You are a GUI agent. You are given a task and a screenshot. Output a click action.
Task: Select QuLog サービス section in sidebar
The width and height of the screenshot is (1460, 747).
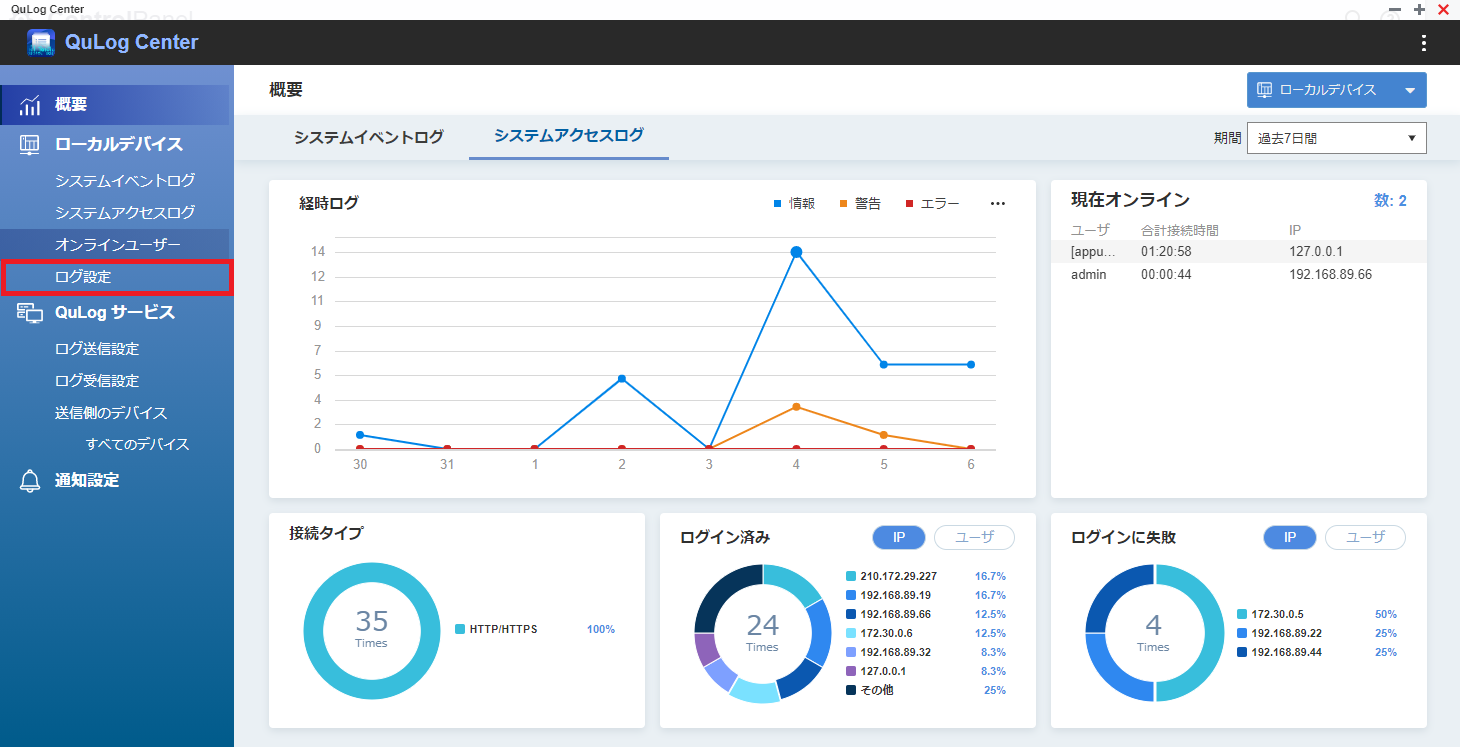coord(117,313)
